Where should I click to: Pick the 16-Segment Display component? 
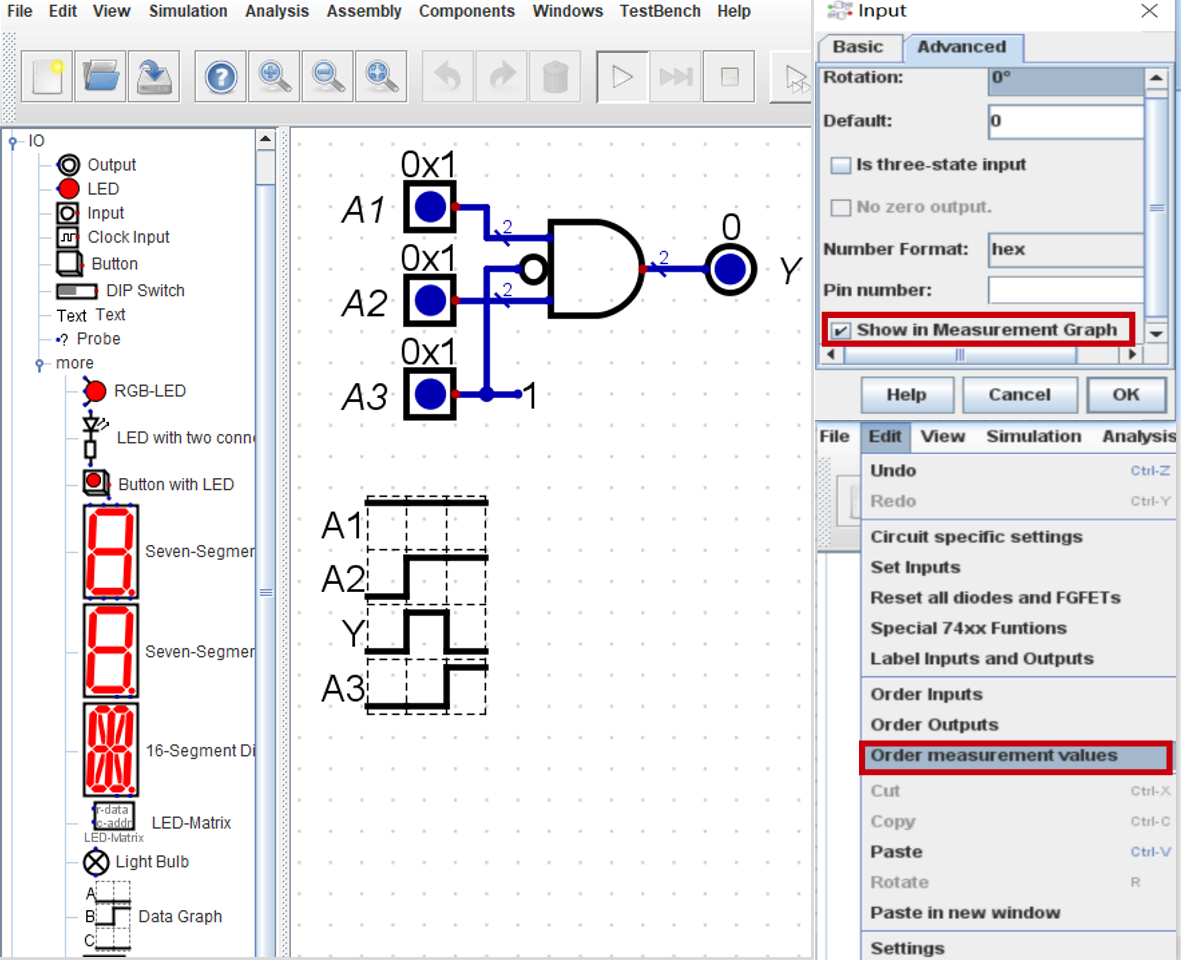(170, 750)
